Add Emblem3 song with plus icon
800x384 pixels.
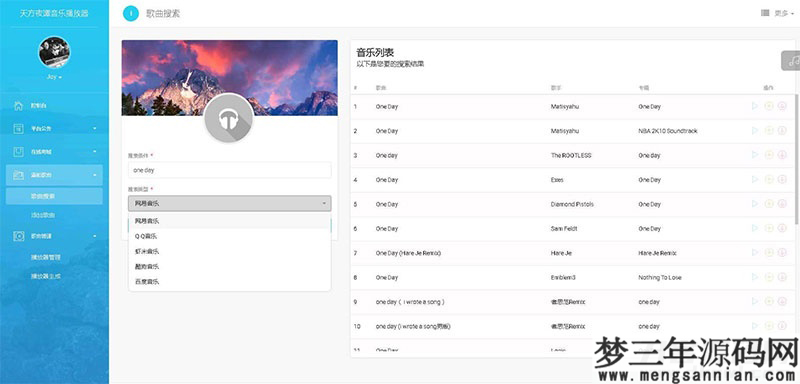point(769,277)
